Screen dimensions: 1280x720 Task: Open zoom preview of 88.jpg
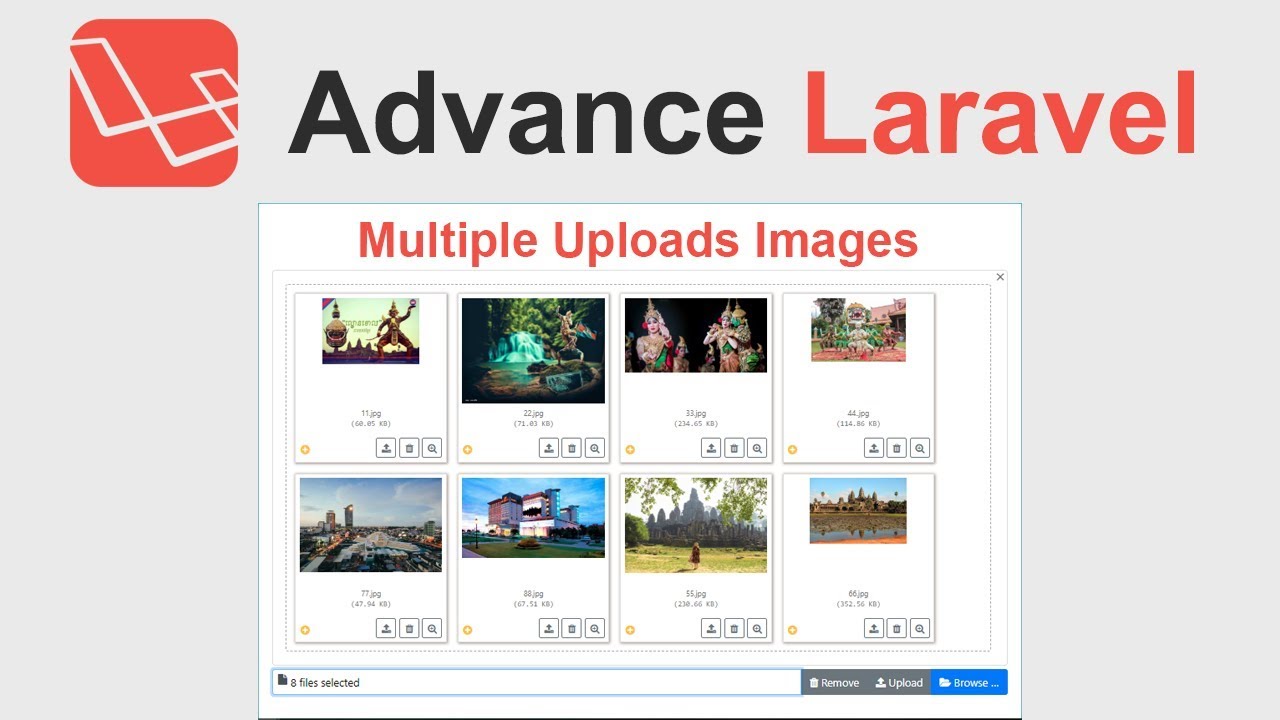point(594,629)
